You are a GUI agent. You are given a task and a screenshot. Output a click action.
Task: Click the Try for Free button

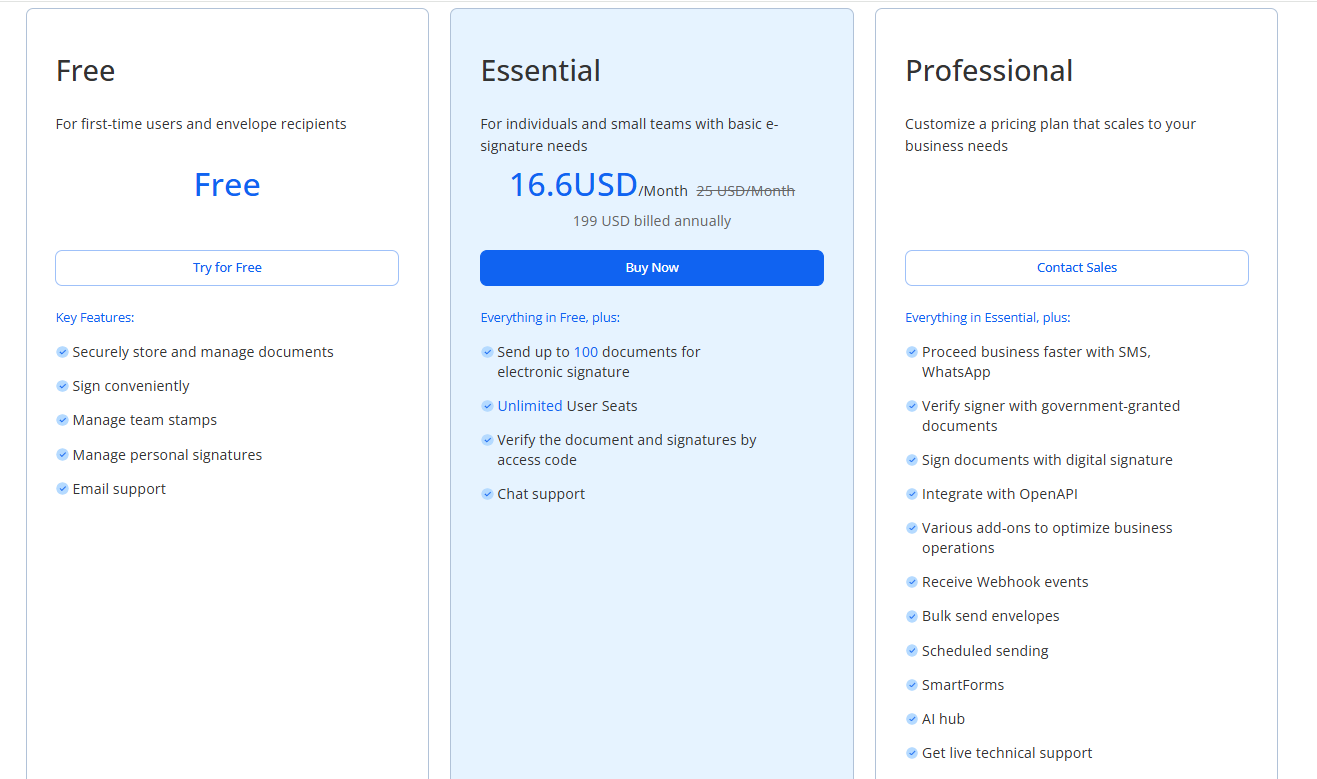pos(227,268)
